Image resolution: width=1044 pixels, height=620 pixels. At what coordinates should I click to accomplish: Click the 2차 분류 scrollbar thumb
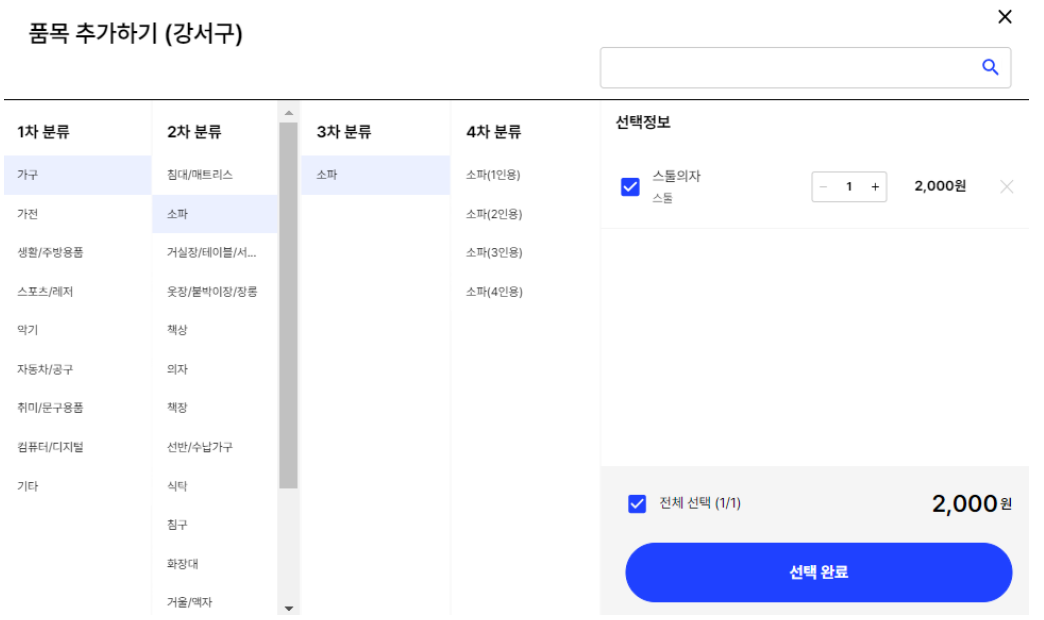tap(288, 305)
